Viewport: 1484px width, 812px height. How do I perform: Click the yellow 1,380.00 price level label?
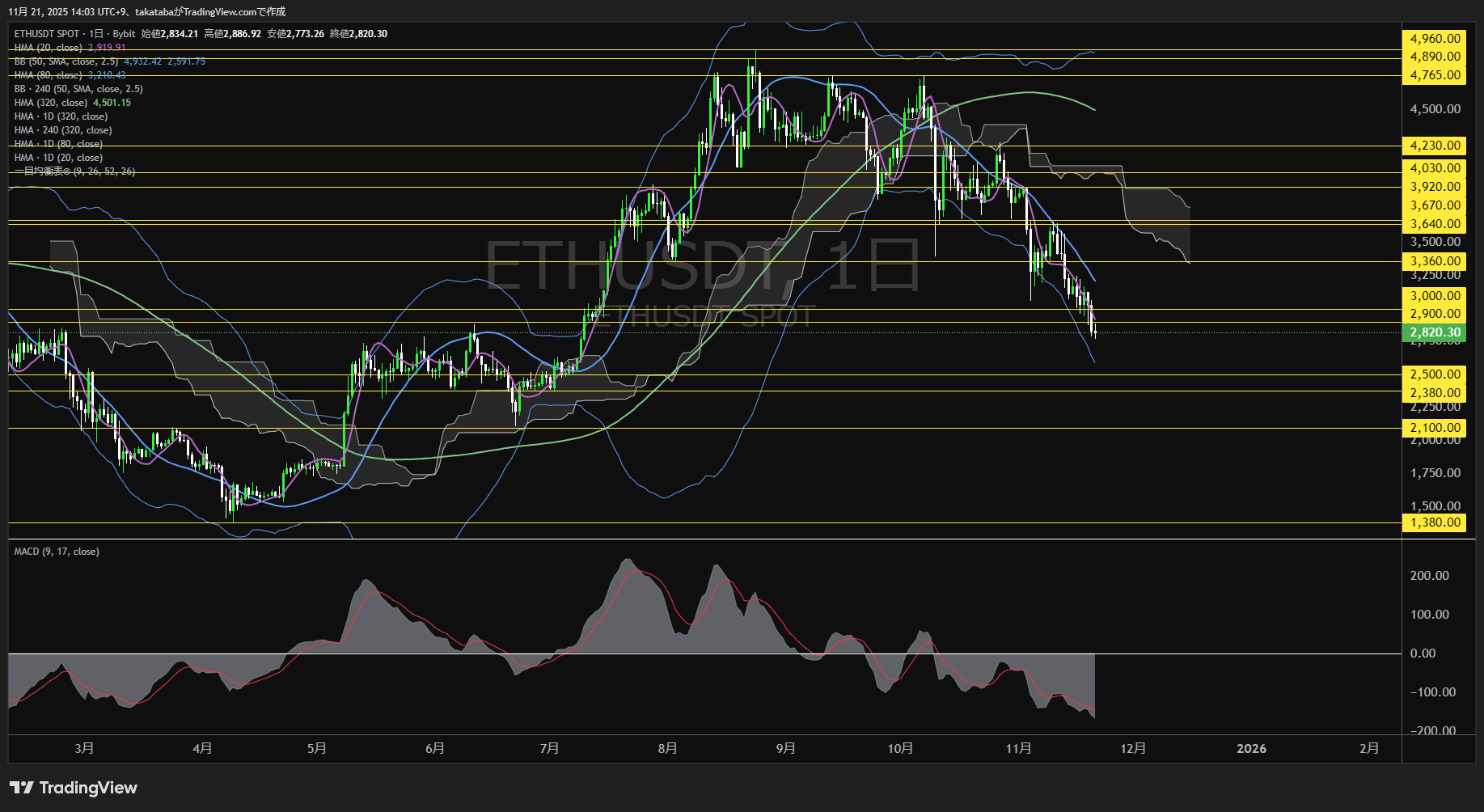tap(1433, 523)
